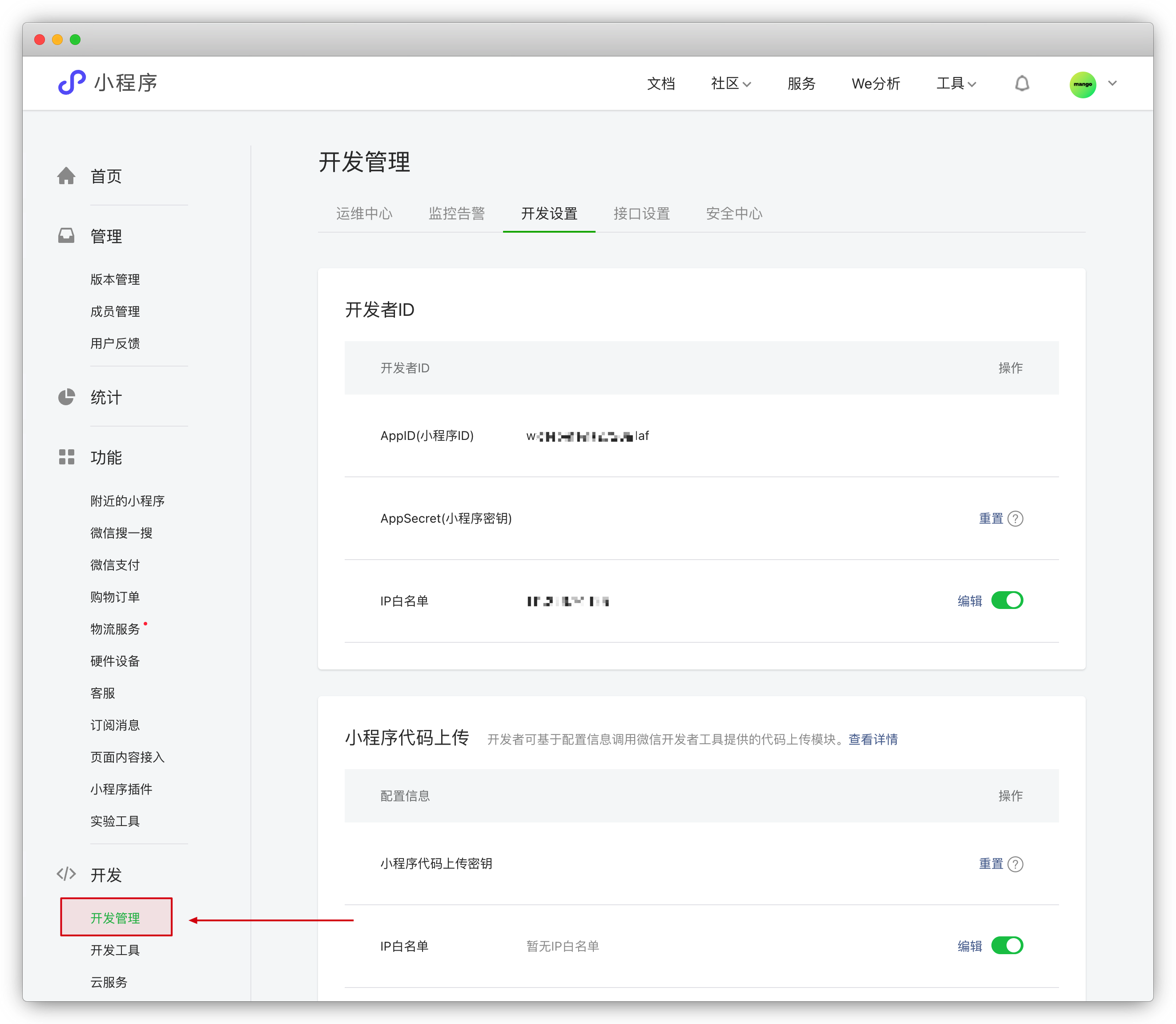Switch to 开发设置 tab

tap(549, 214)
